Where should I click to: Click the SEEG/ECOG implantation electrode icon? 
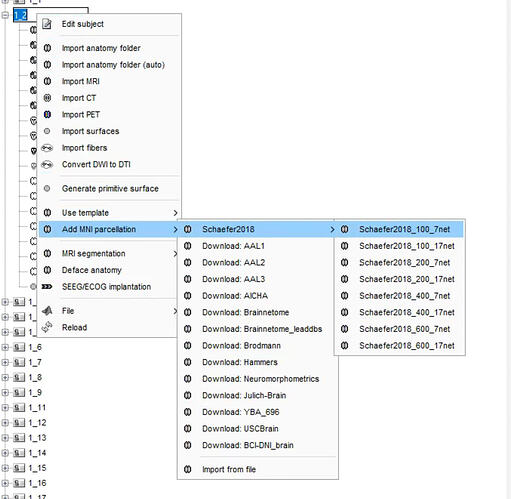pos(47,287)
